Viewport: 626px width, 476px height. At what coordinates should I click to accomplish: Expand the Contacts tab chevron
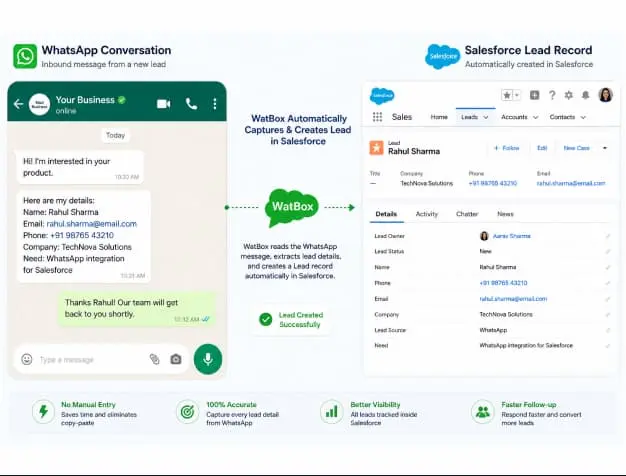point(583,117)
